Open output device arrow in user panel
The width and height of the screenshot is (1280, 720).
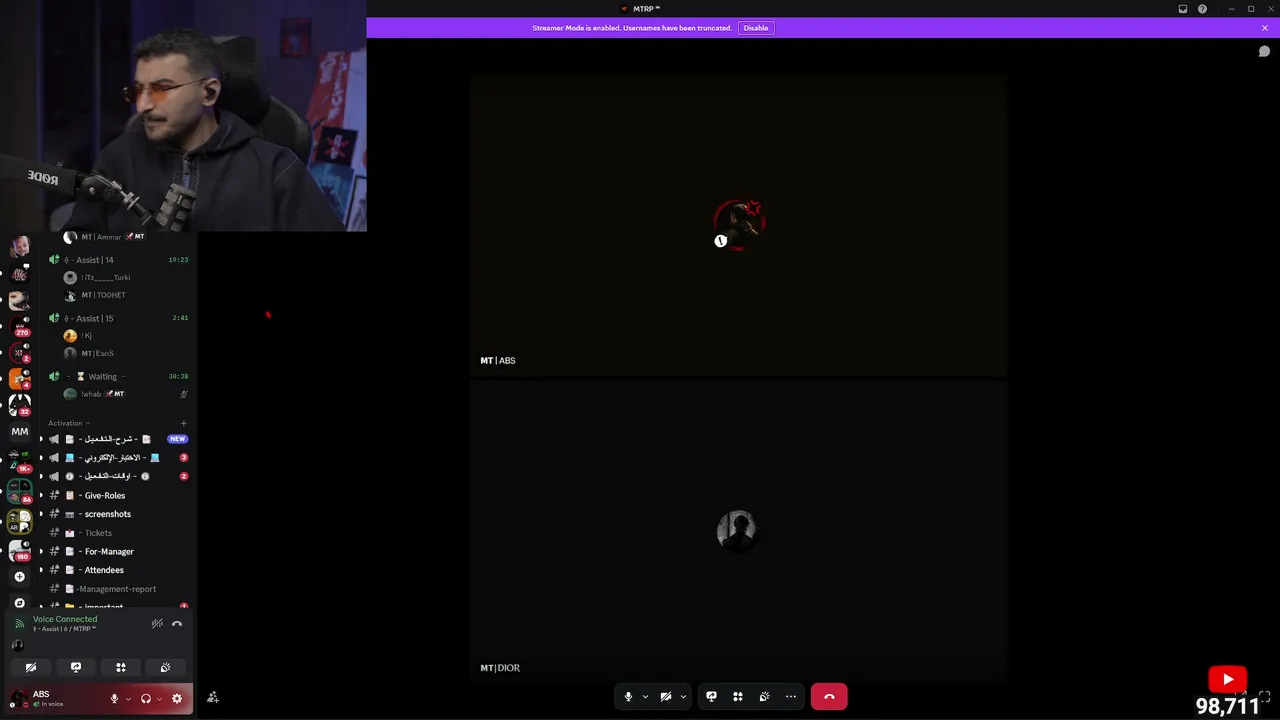[159, 699]
